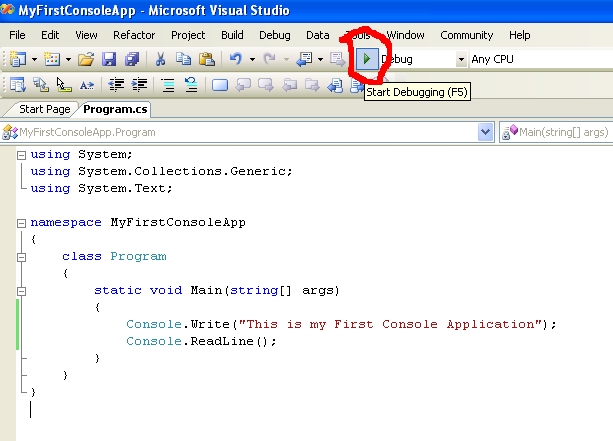Uncomment the selected lines icon
Viewport: 613px width, 441px height.
[191, 84]
